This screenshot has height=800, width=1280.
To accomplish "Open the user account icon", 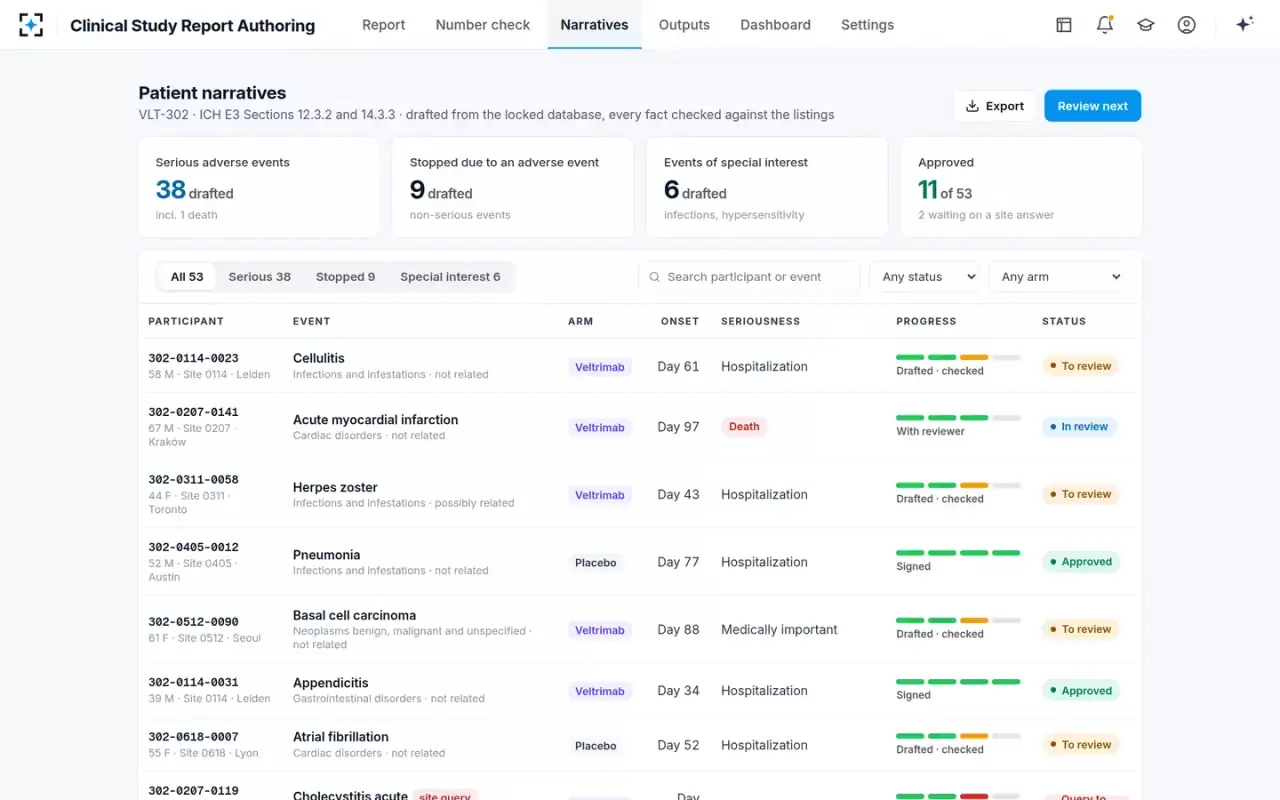I will click(1187, 25).
